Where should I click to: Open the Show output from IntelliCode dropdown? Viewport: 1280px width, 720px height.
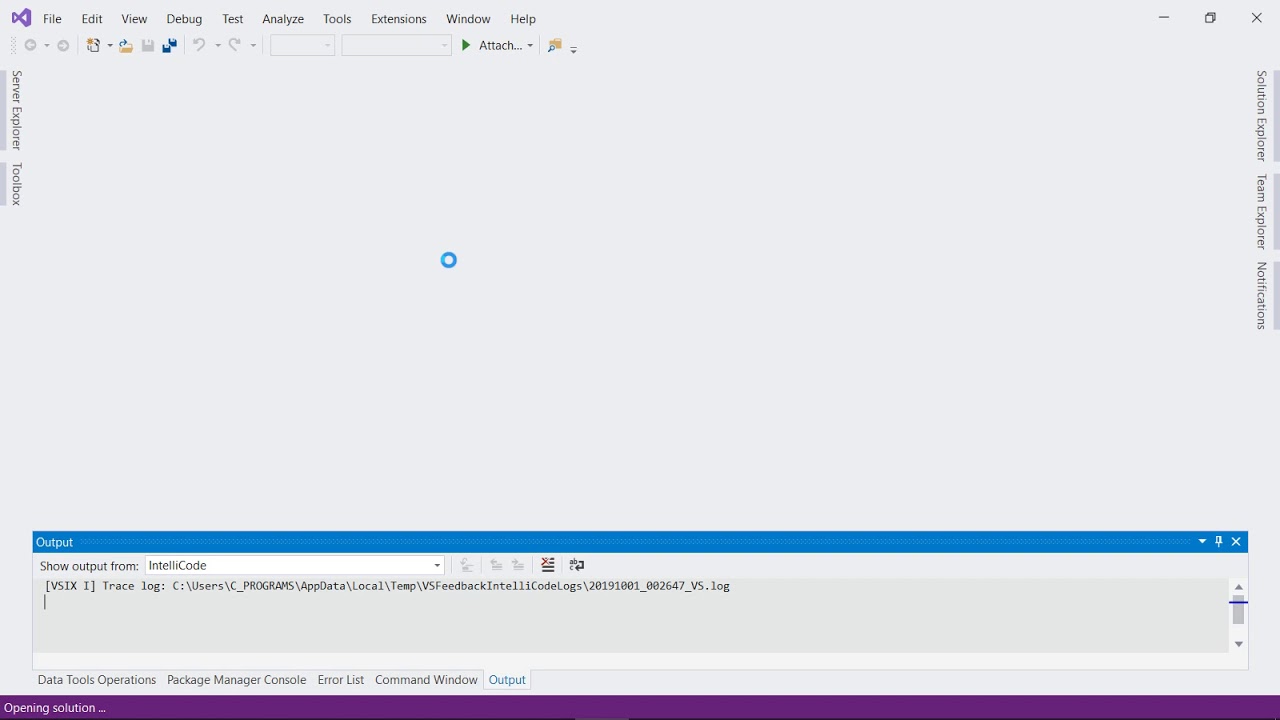(x=295, y=565)
